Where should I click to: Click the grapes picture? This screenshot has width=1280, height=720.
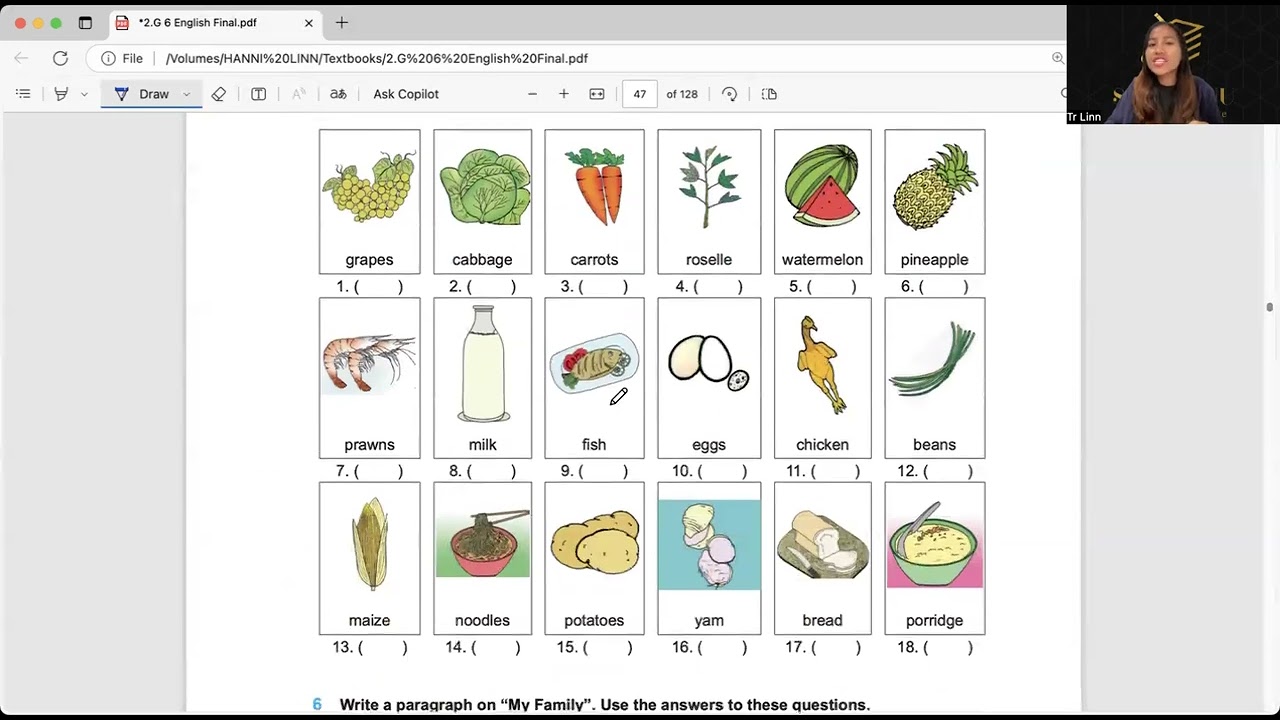click(x=369, y=187)
